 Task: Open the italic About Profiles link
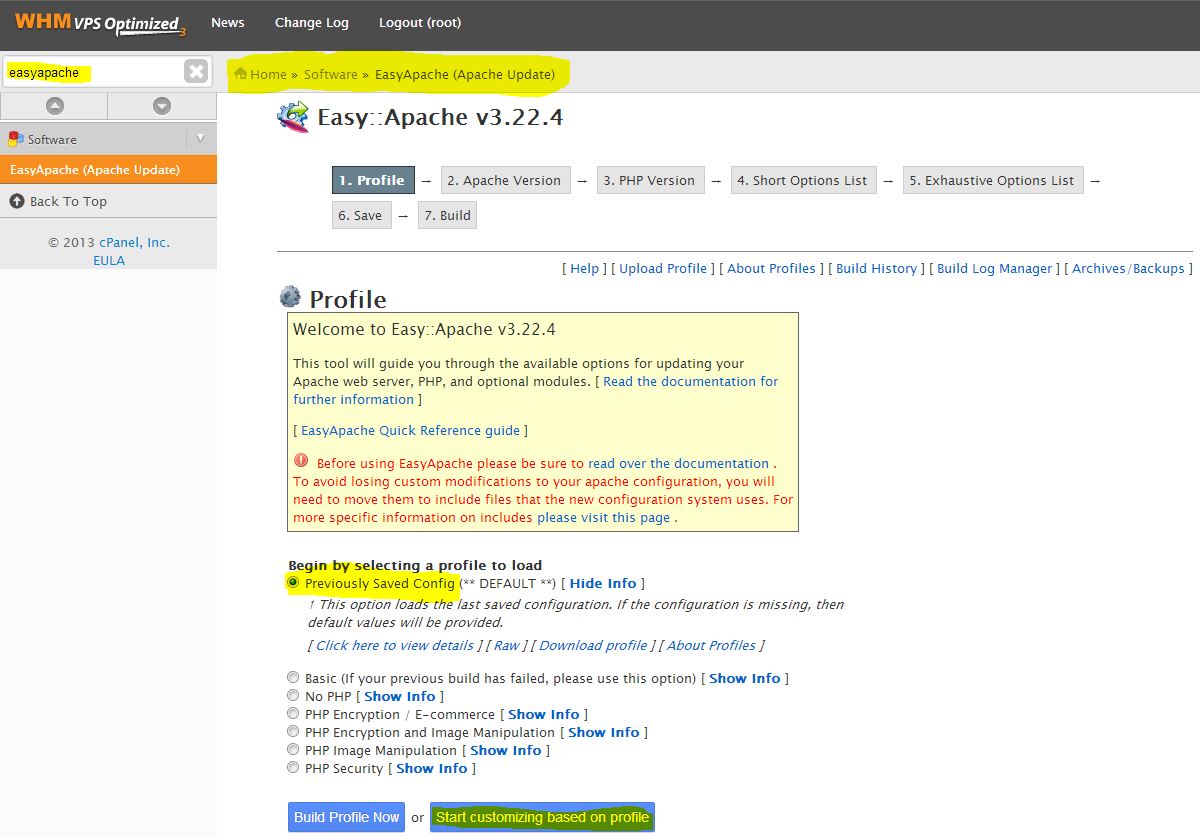tap(711, 645)
